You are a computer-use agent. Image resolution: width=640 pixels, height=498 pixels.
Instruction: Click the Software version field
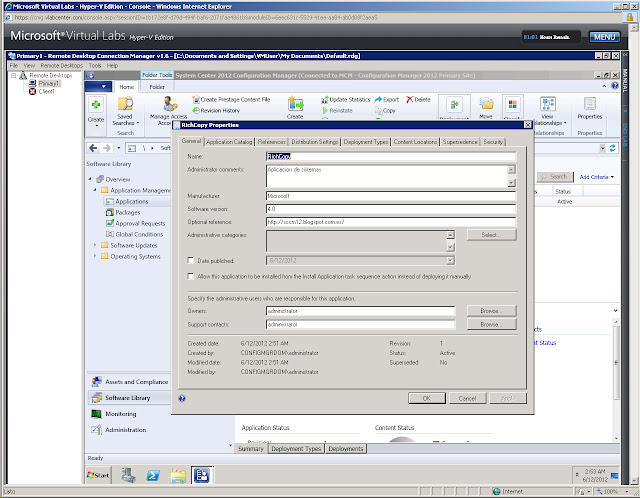(391, 209)
